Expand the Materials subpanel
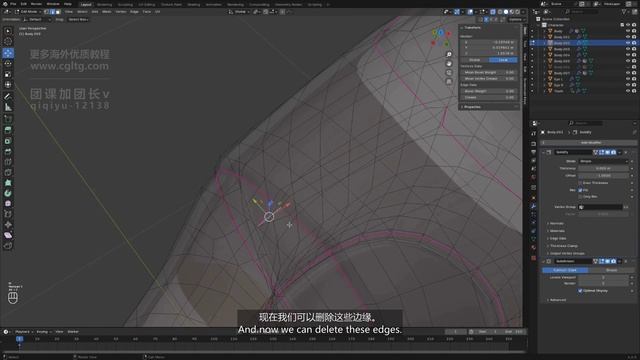The height and width of the screenshot is (360, 640). (557, 231)
